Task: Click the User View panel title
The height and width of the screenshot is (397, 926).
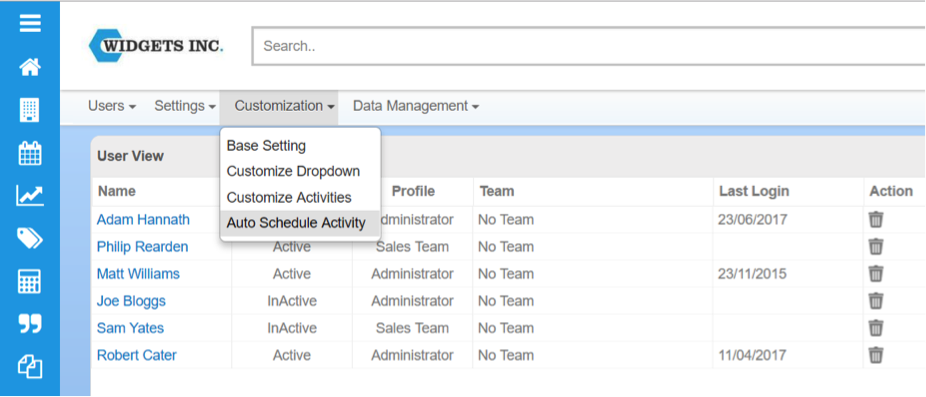Action: pos(131,156)
